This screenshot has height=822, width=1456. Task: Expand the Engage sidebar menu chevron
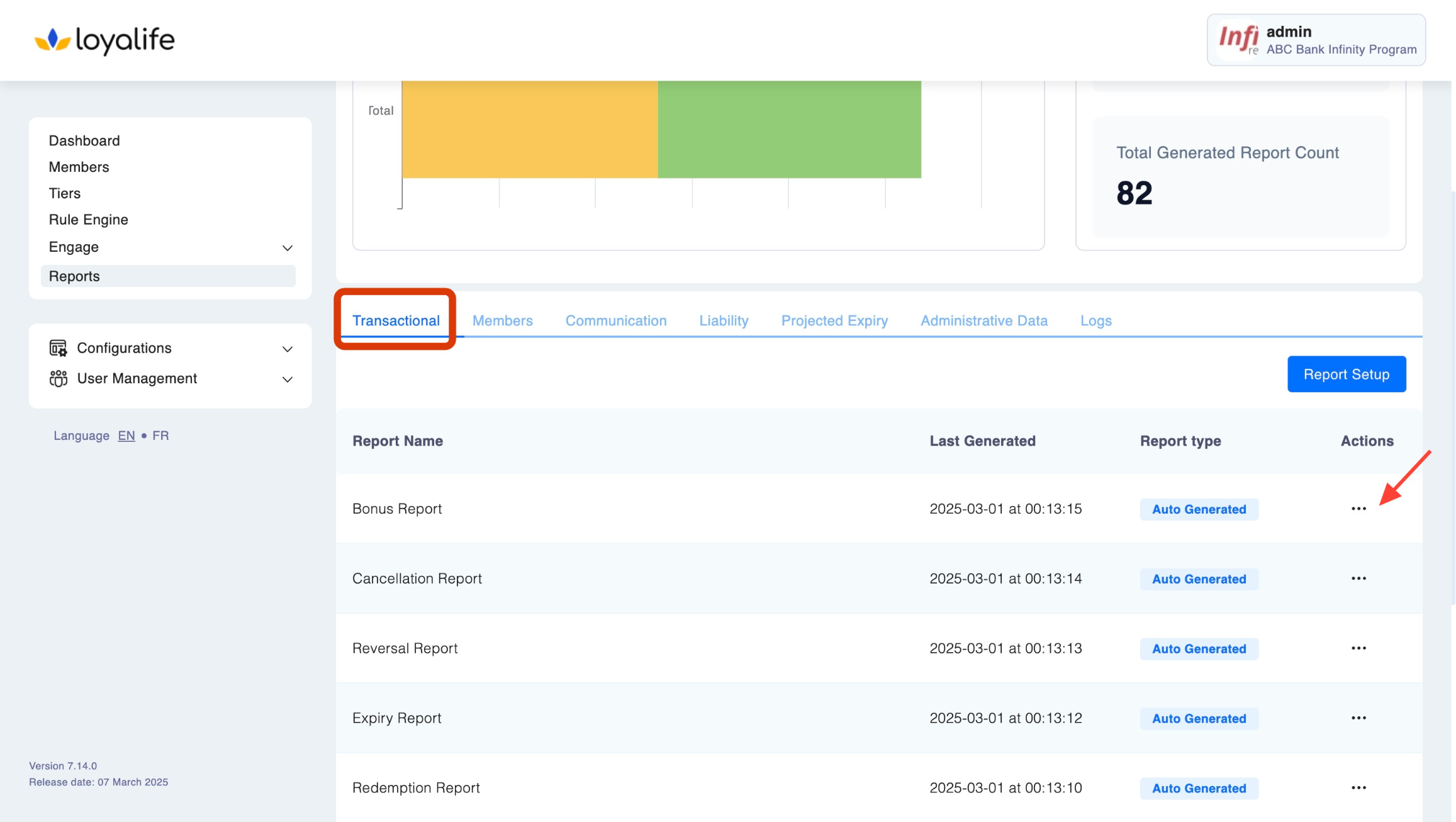(288, 248)
